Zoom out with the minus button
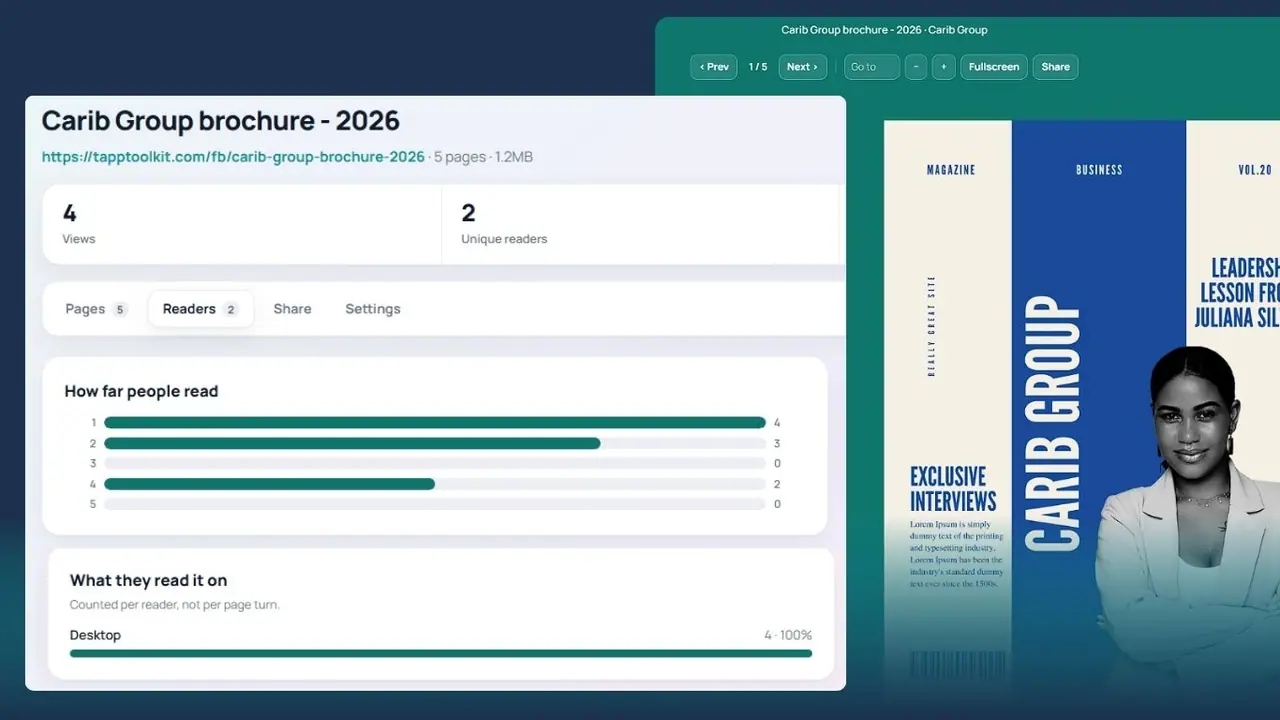 coord(916,67)
